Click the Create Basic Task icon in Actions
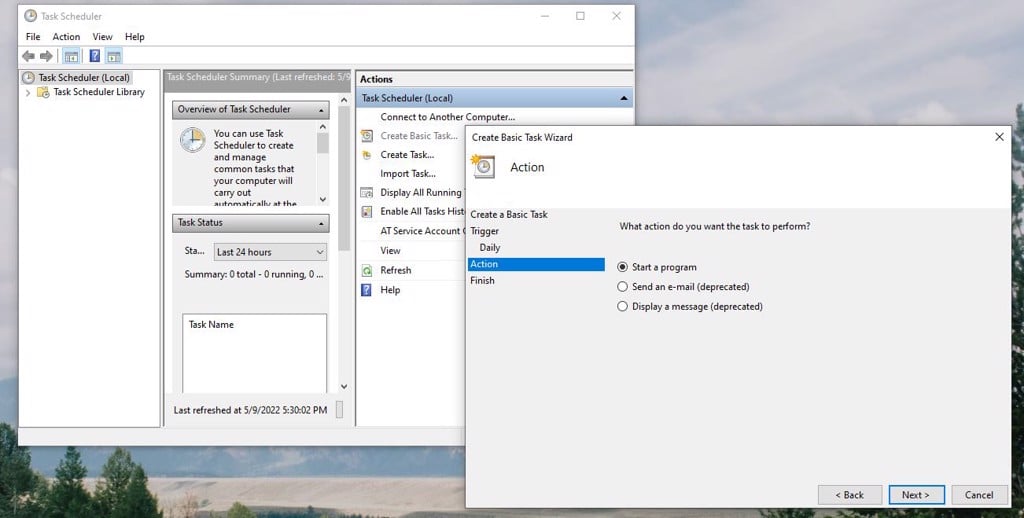 click(x=367, y=136)
